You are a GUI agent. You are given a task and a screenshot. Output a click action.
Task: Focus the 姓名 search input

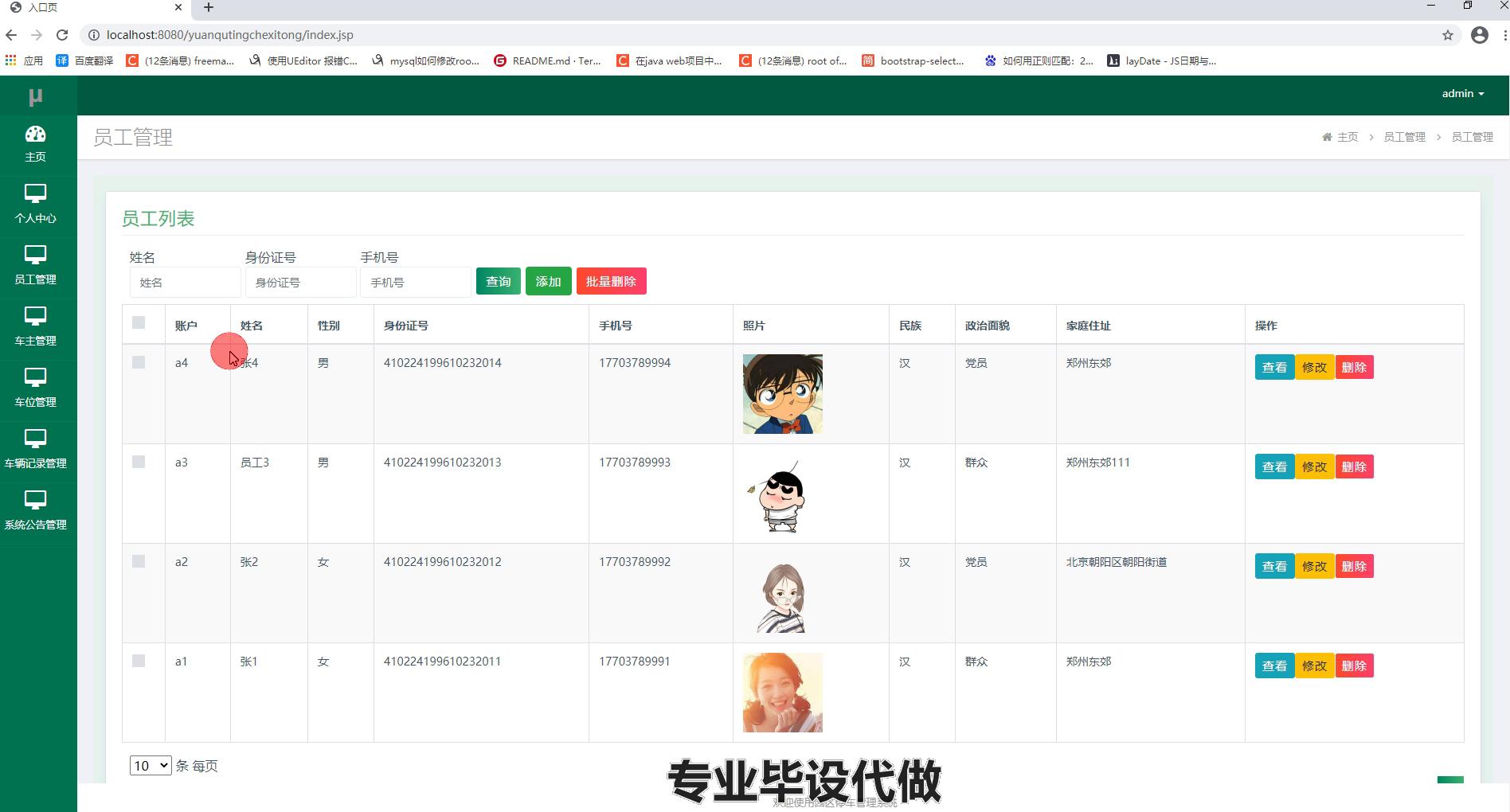click(x=185, y=282)
